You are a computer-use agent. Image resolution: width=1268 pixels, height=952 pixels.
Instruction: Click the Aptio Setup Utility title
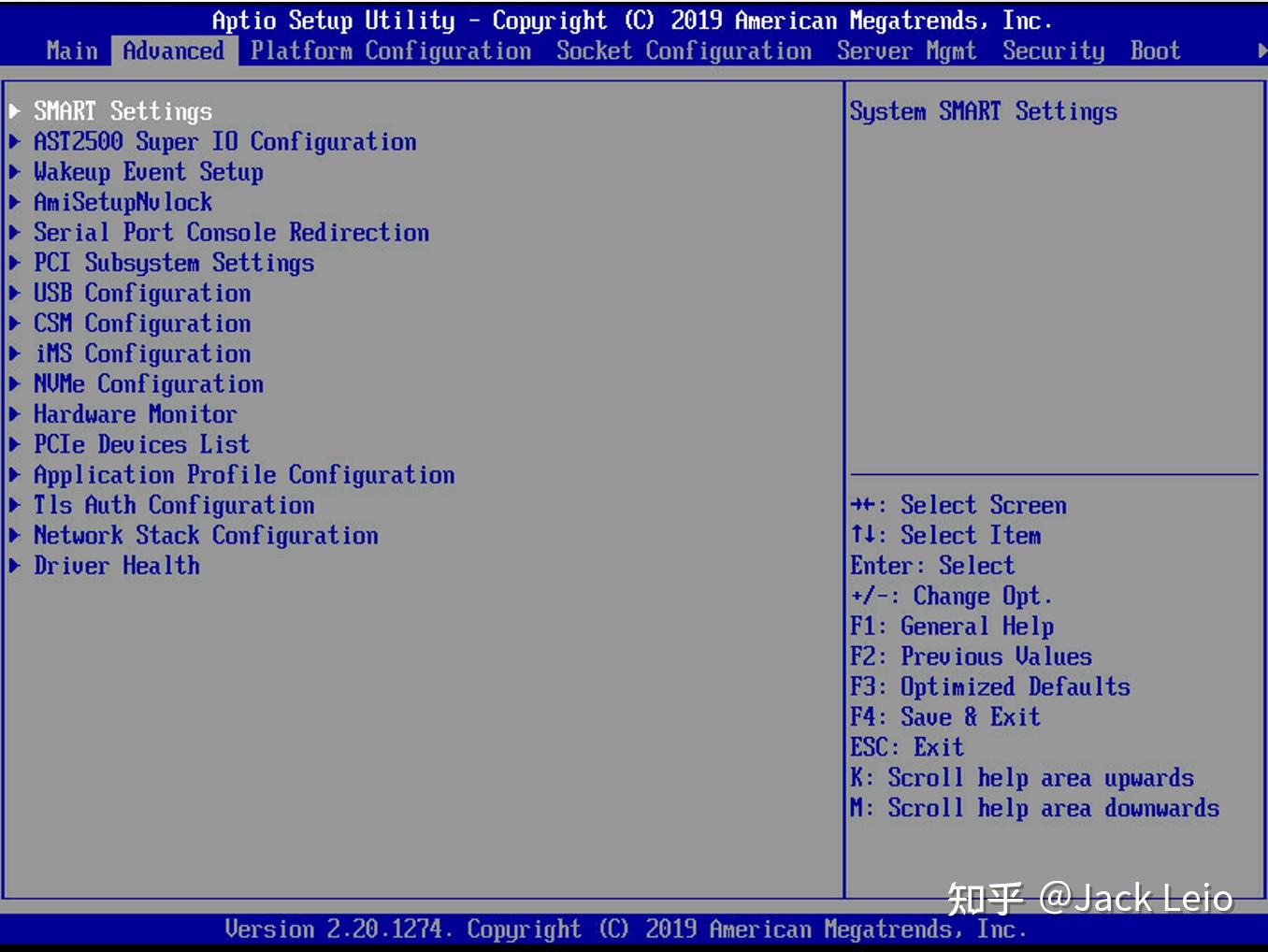pos(632,21)
